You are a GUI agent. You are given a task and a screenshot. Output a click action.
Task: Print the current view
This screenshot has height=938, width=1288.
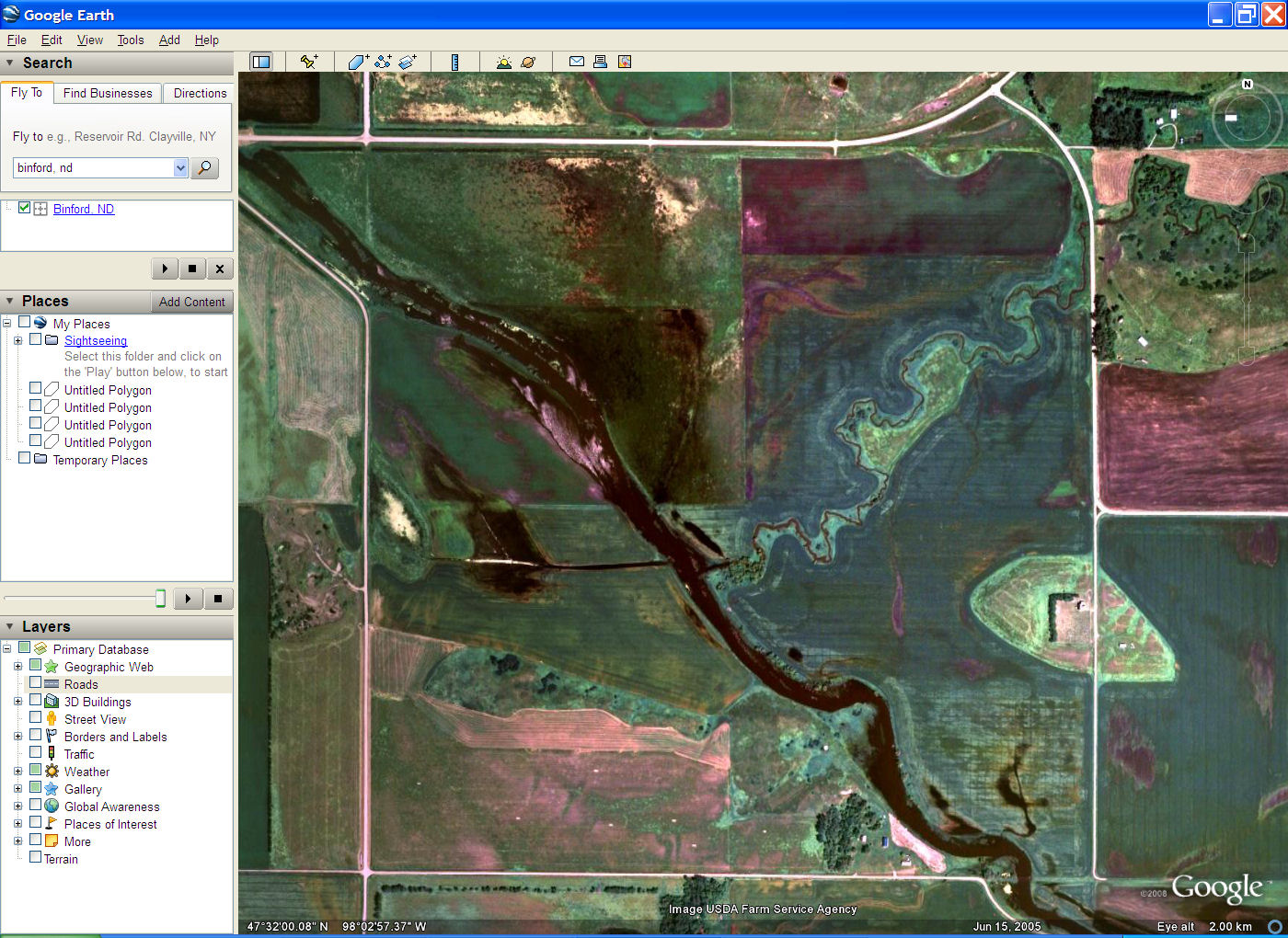[x=600, y=62]
